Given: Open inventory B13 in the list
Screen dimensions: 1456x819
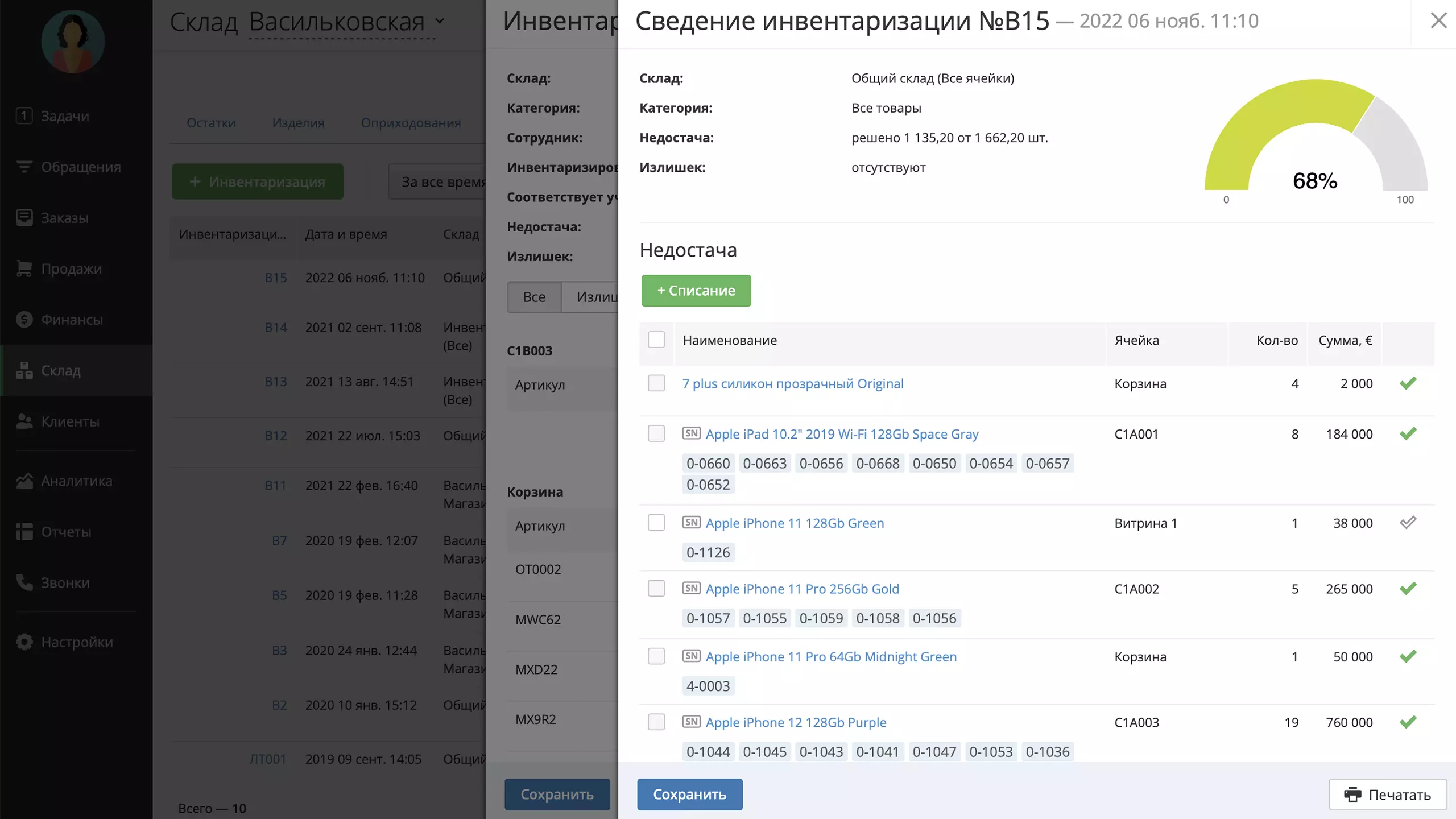Looking at the screenshot, I should 276,382.
